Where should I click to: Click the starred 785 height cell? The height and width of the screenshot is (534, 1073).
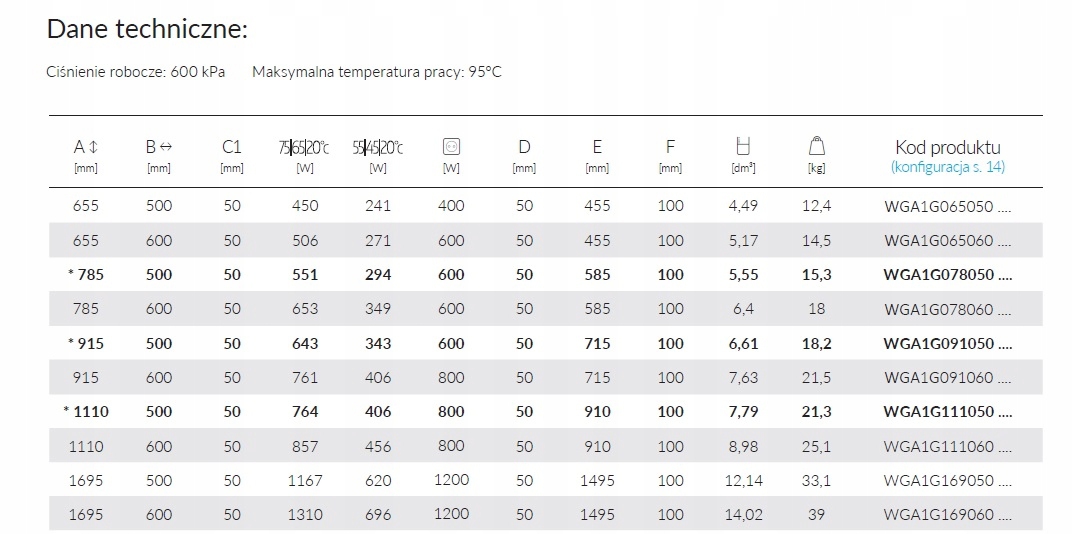point(85,274)
